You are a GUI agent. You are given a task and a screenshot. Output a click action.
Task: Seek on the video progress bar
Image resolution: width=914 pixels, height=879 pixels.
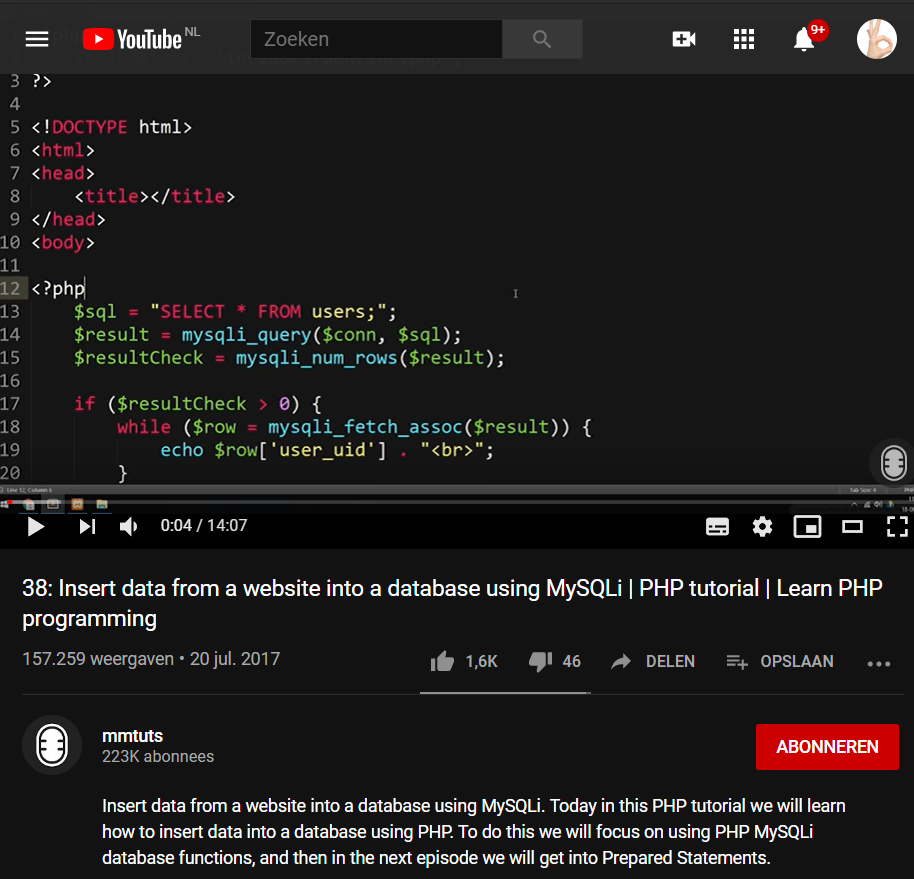457,501
